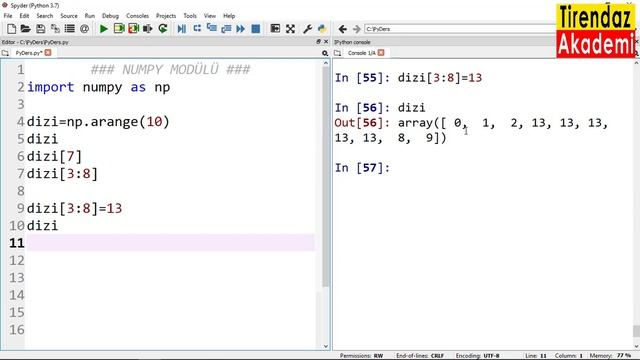Click the @ symbol toolbar icon
Image resolution: width=640 pixels, height=360 pixels.
click(84, 29)
